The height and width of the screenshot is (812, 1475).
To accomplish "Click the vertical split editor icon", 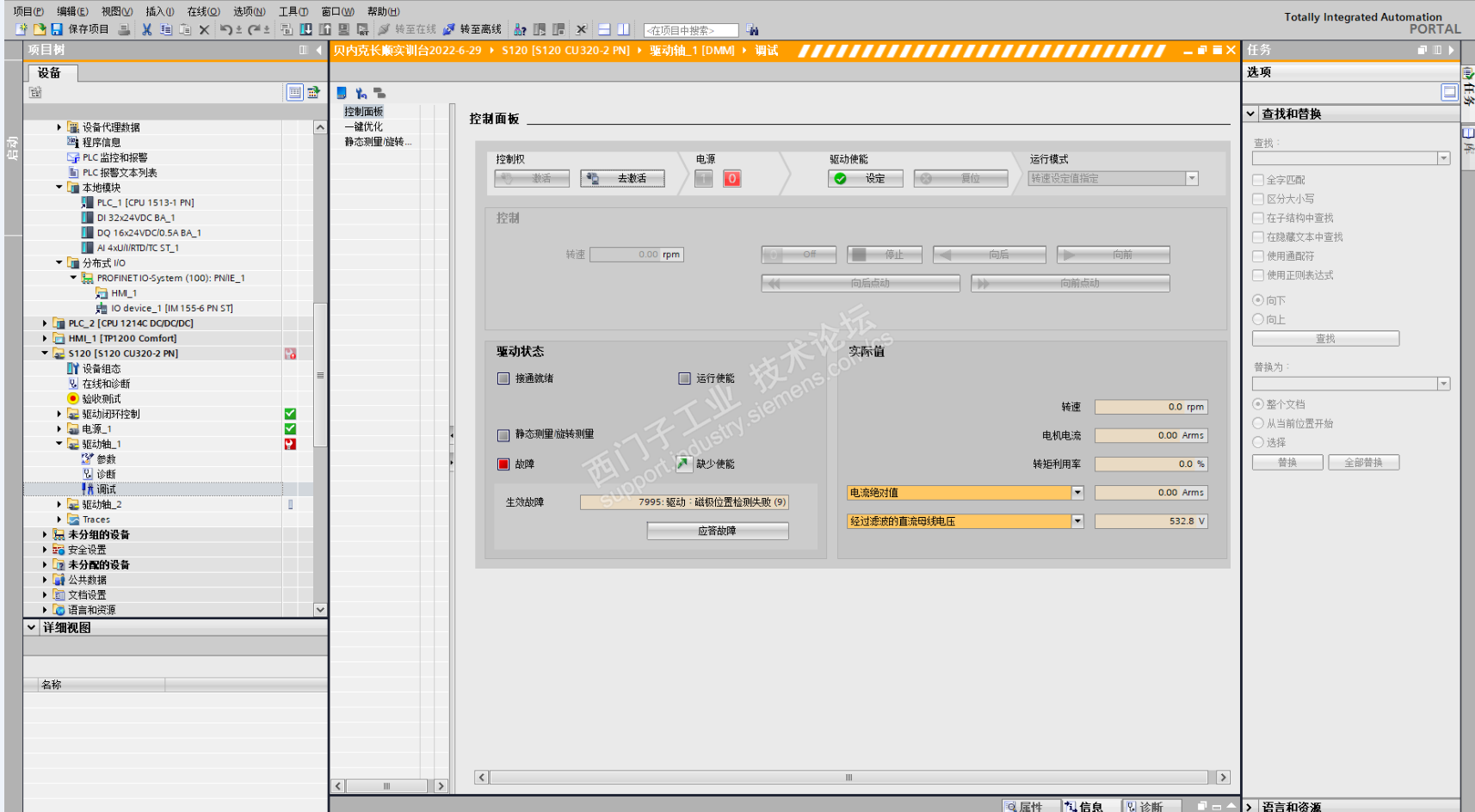I will click(623, 29).
